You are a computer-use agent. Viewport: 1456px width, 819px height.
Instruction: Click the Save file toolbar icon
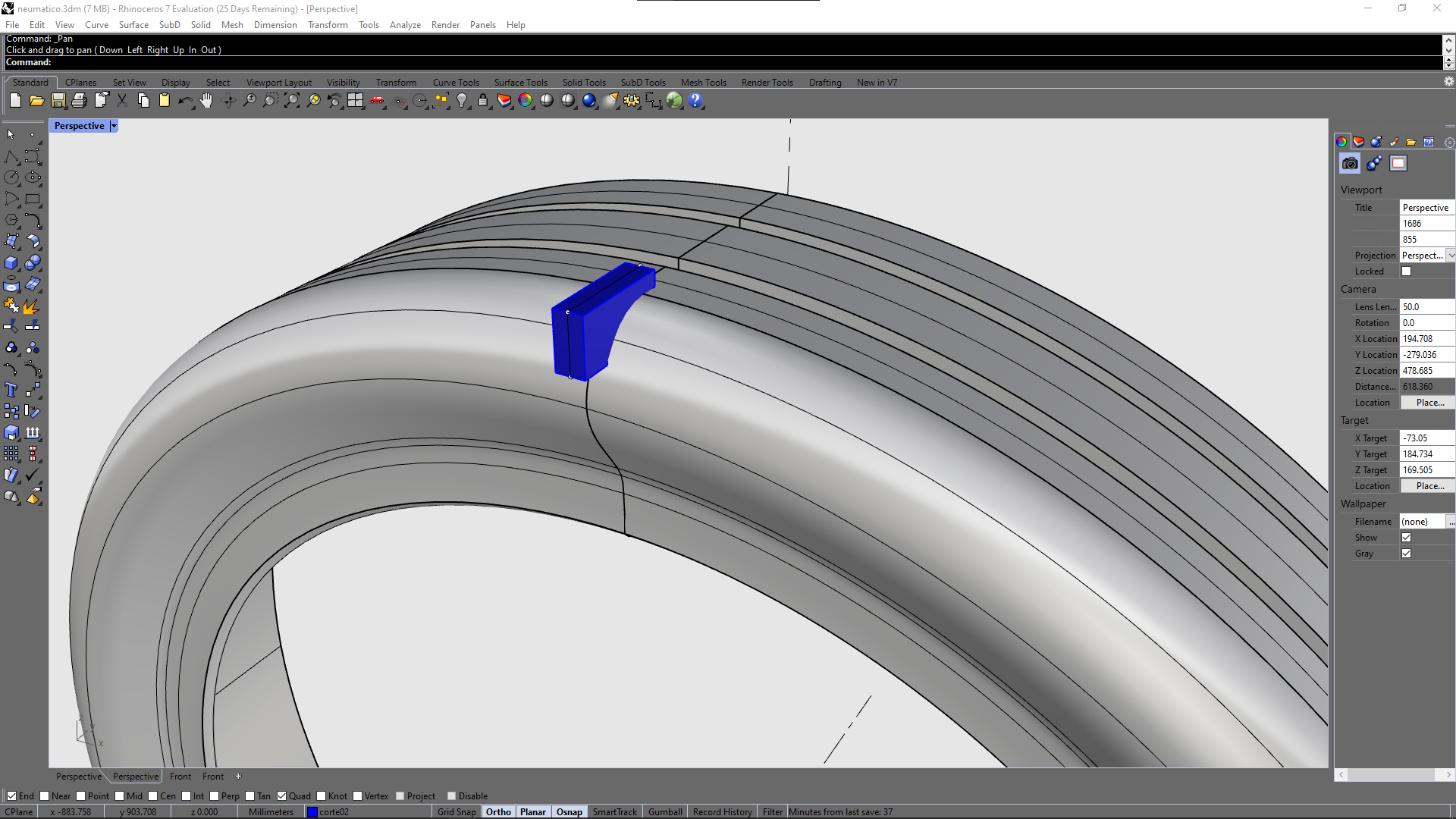pyautogui.click(x=58, y=100)
